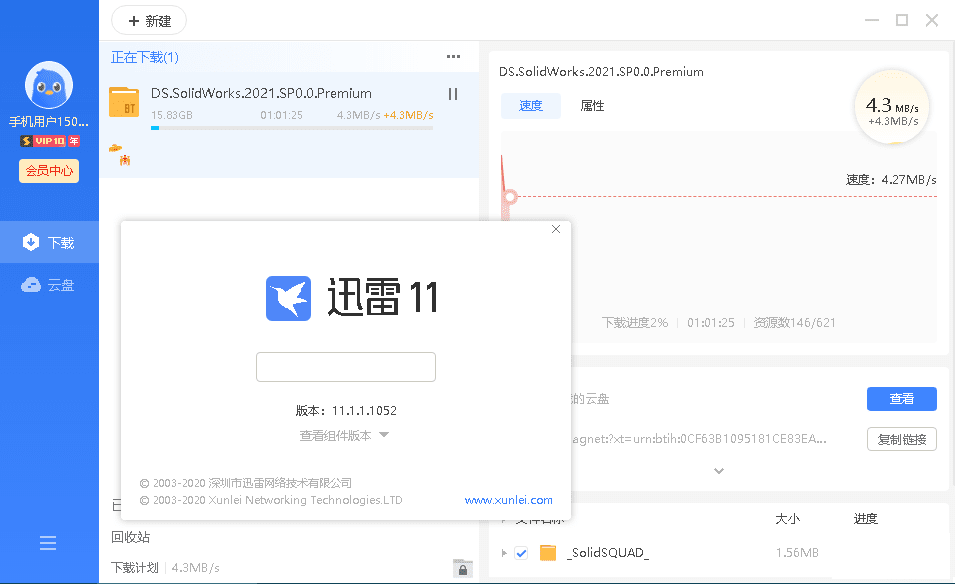
Task: Click the _SolidSQUAD_ folder icon
Action: coord(548,553)
